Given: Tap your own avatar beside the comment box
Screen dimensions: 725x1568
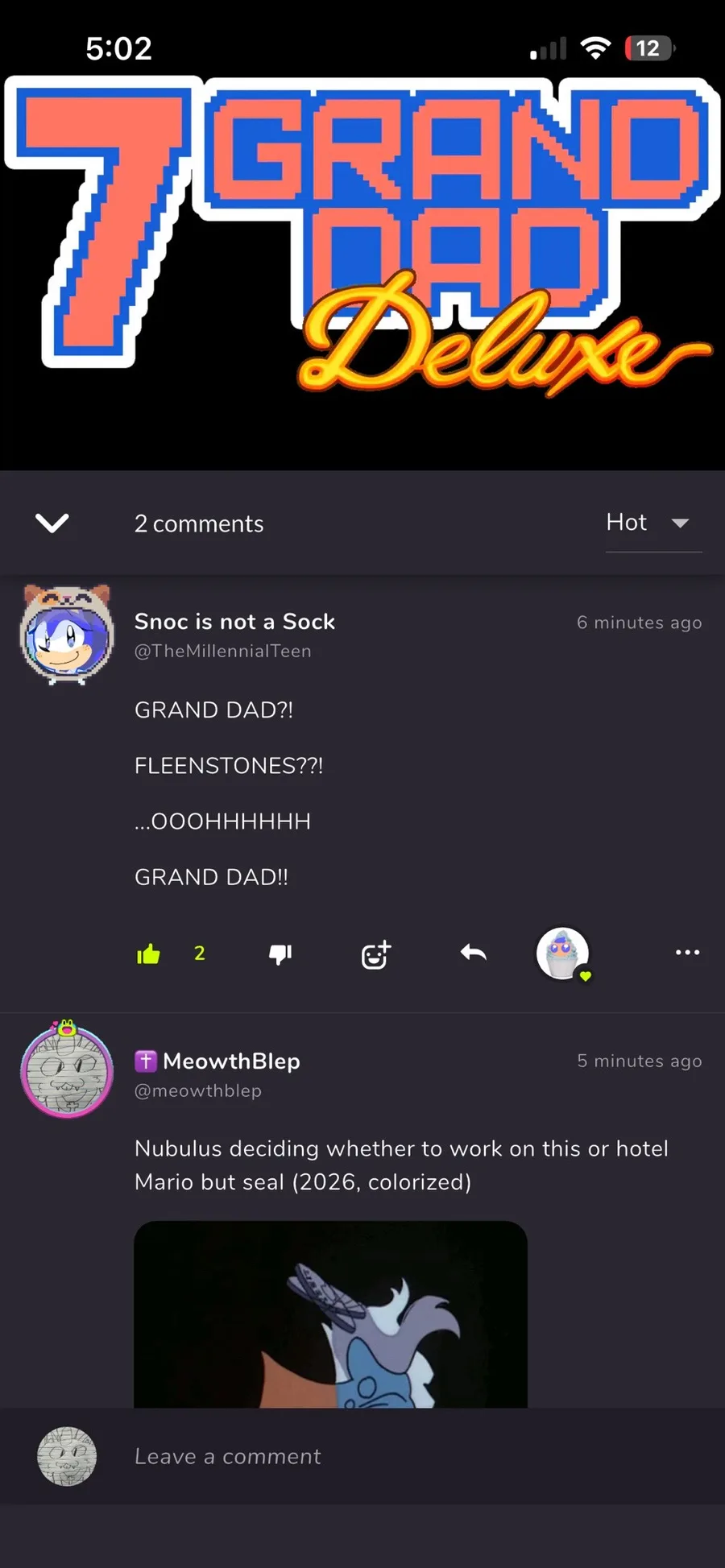Looking at the screenshot, I should click(67, 1456).
